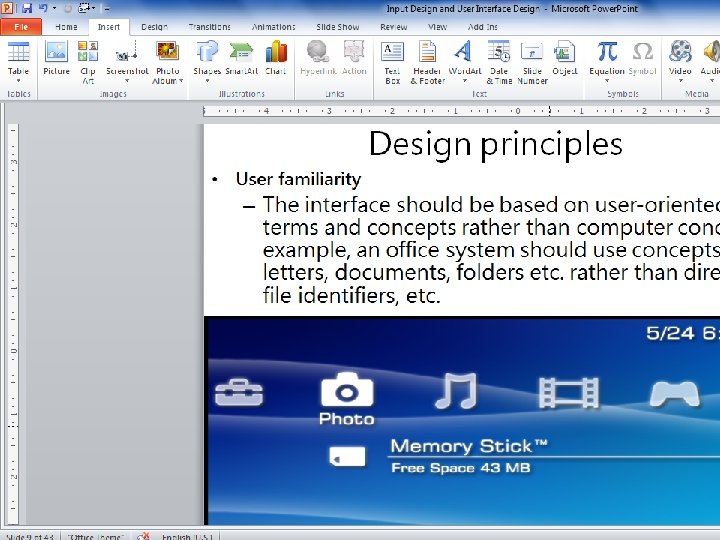Switch to the Transitions tab
This screenshot has height=540, width=720.
[x=209, y=27]
